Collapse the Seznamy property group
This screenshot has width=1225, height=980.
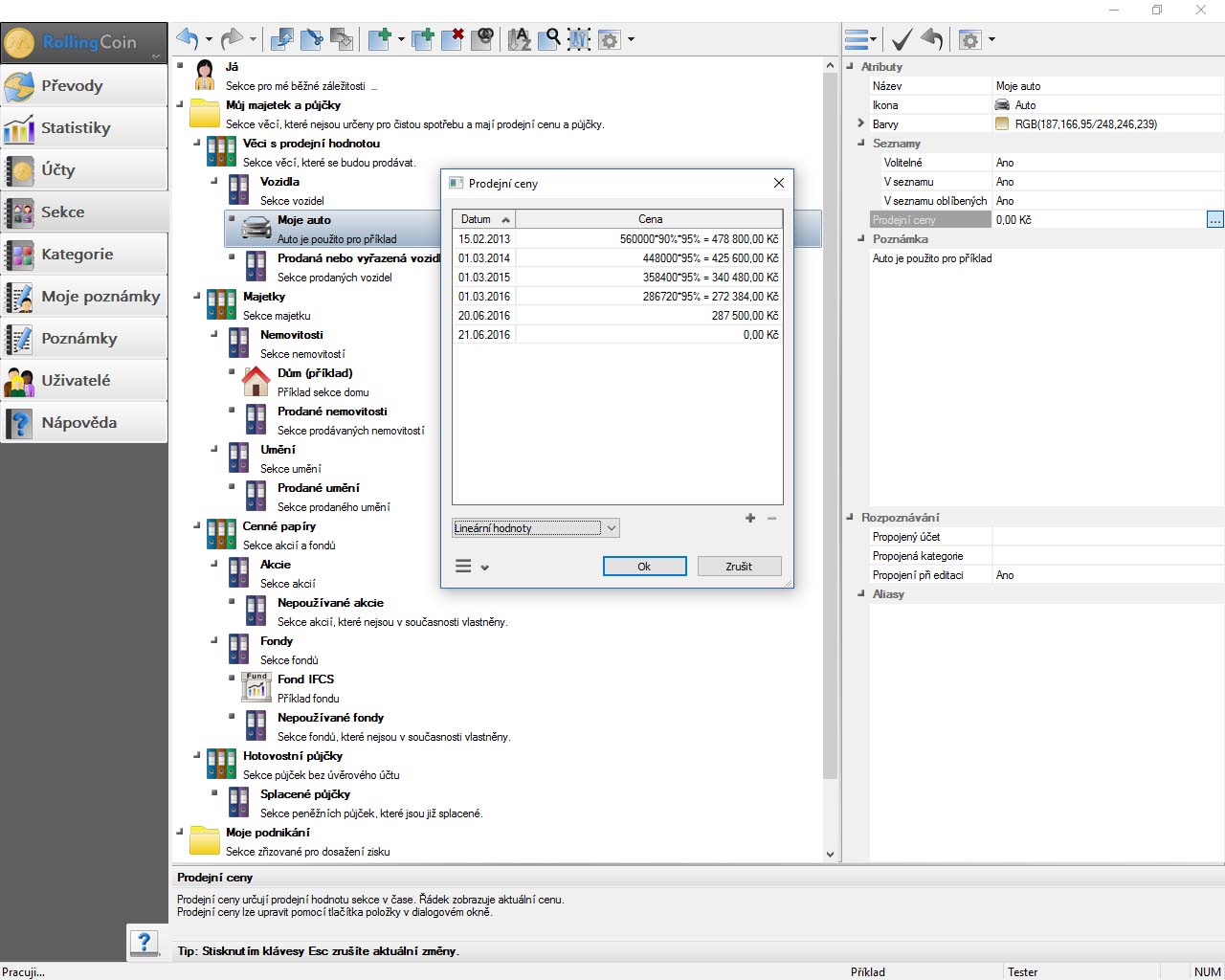(x=861, y=143)
